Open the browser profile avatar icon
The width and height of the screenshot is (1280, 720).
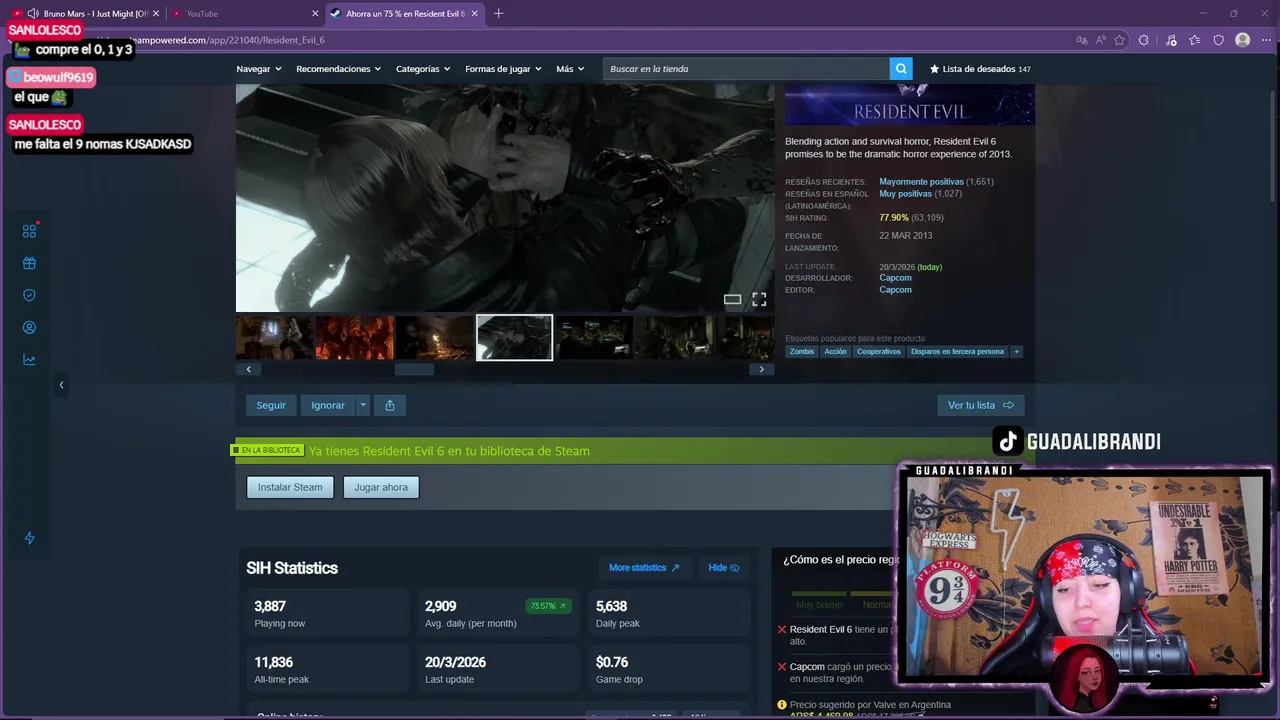coord(1242,40)
